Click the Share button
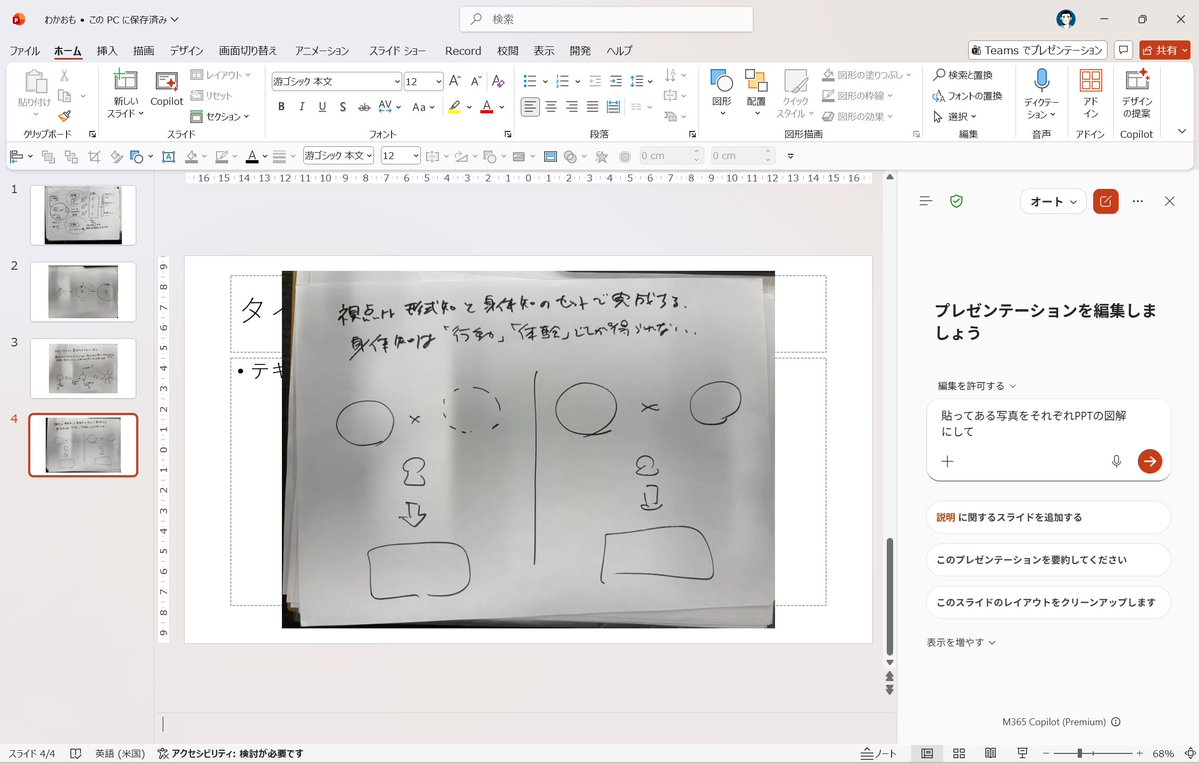1199x763 pixels. 1165,50
